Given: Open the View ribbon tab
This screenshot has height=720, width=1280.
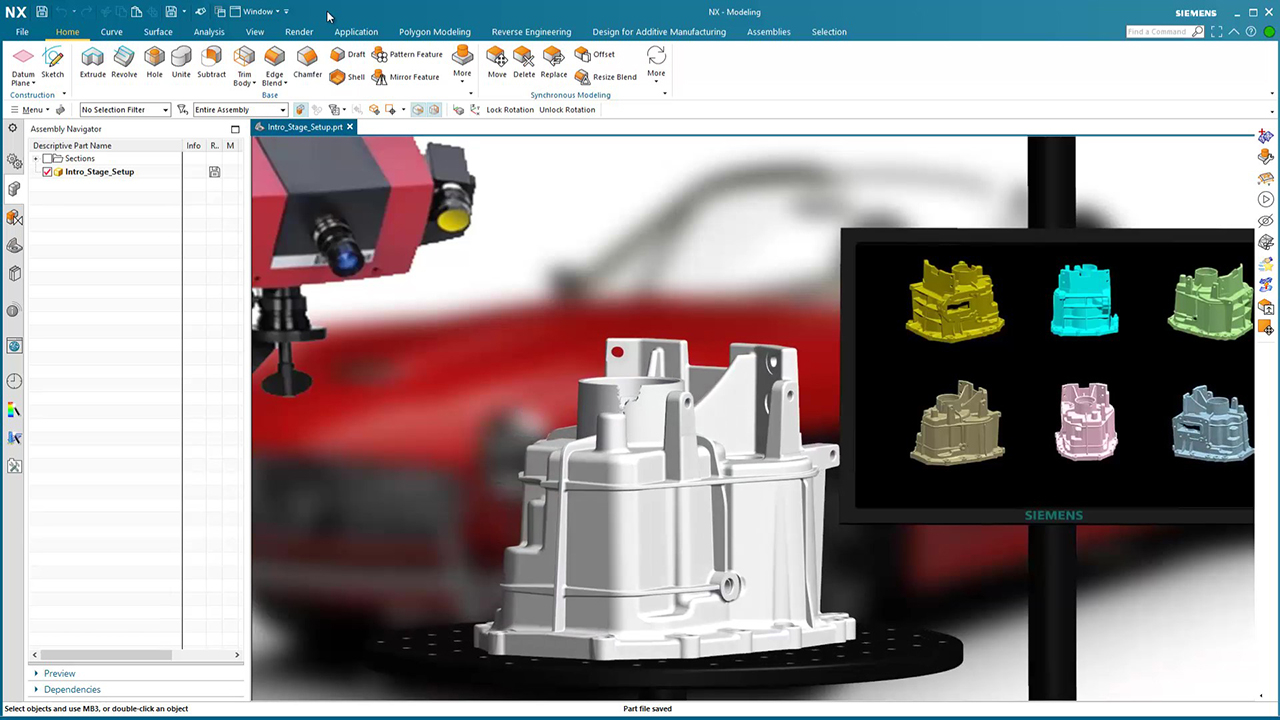Looking at the screenshot, I should tap(255, 32).
